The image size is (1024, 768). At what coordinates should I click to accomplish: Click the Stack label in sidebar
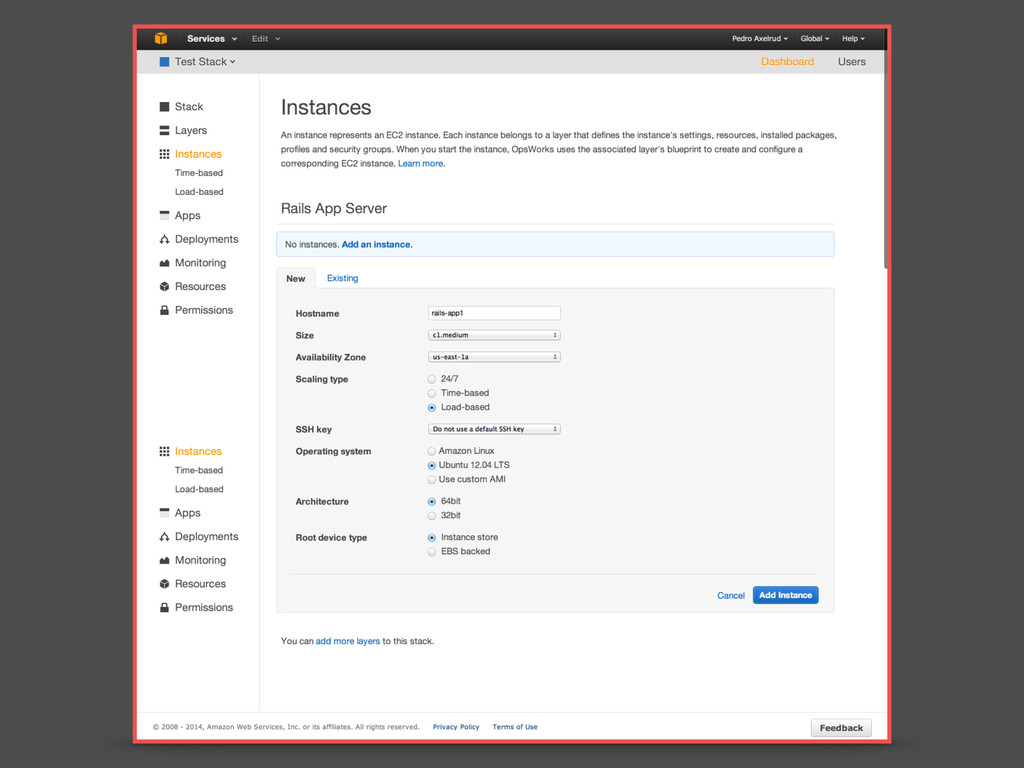point(188,106)
